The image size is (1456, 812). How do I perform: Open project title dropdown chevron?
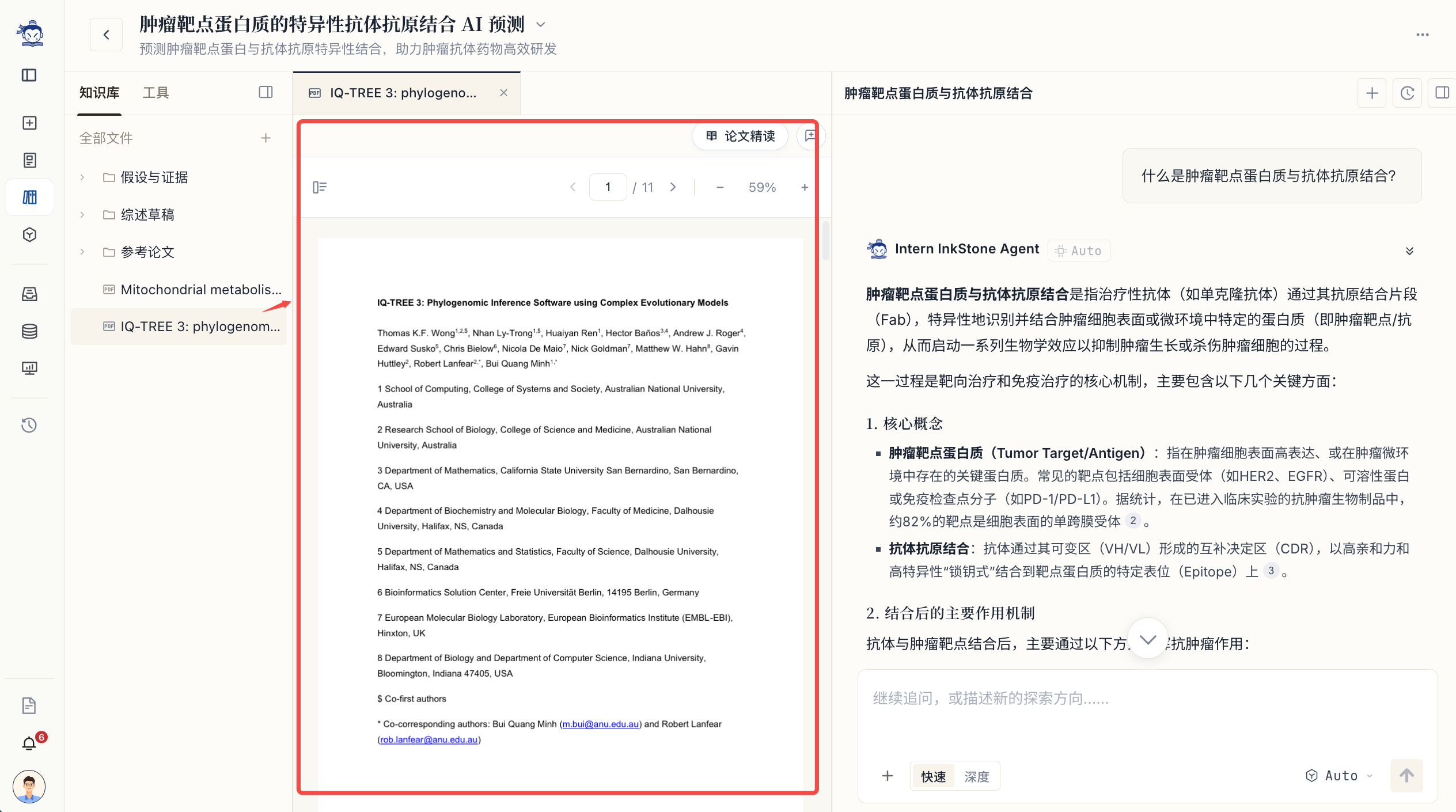(x=540, y=25)
